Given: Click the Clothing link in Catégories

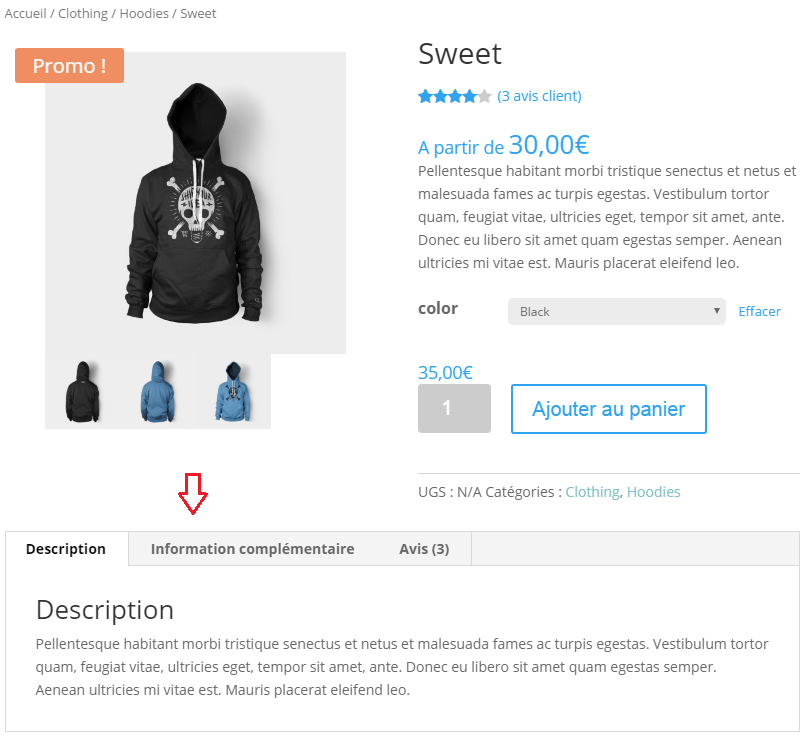Looking at the screenshot, I should (x=592, y=491).
